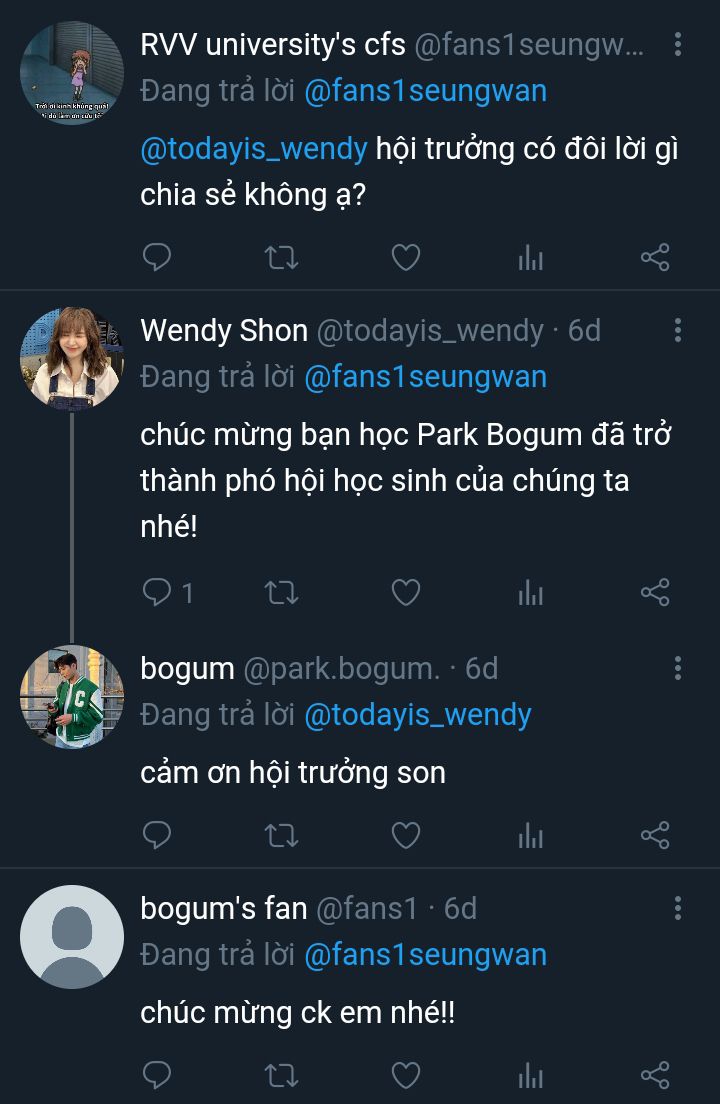720x1104 pixels.
Task: Like Wendy Shon's congratulation tweet
Action: tap(405, 593)
